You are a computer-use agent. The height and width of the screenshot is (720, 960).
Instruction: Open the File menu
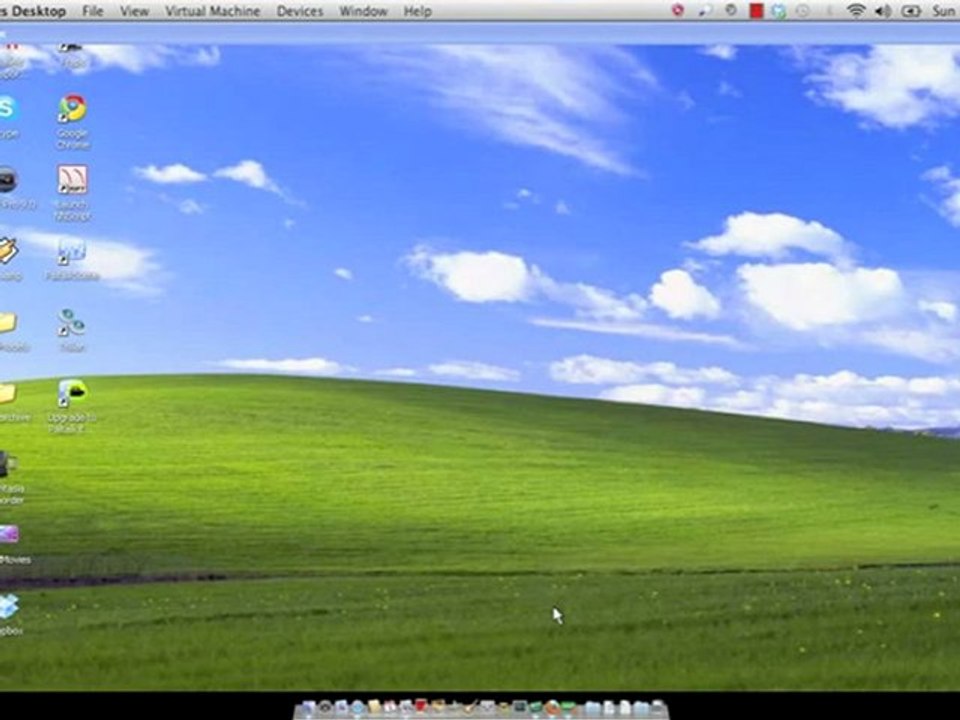click(x=92, y=11)
